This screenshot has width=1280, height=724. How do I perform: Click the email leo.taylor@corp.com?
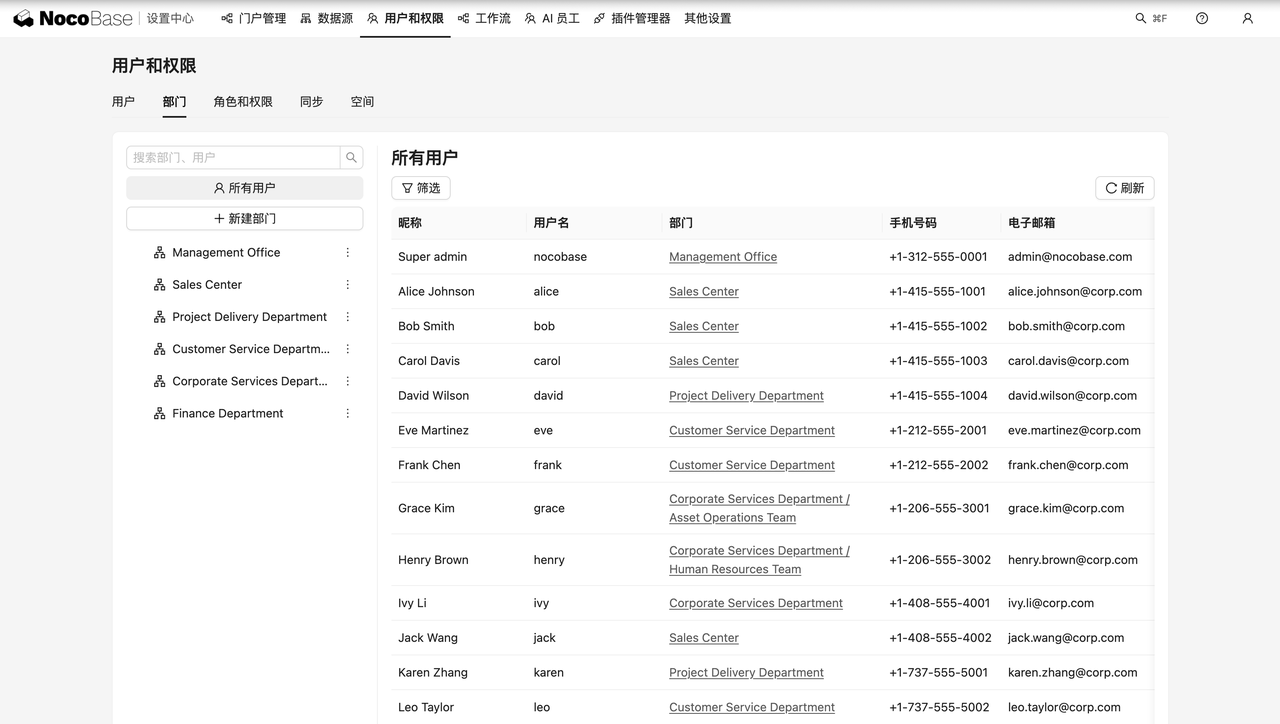[x=1064, y=708]
